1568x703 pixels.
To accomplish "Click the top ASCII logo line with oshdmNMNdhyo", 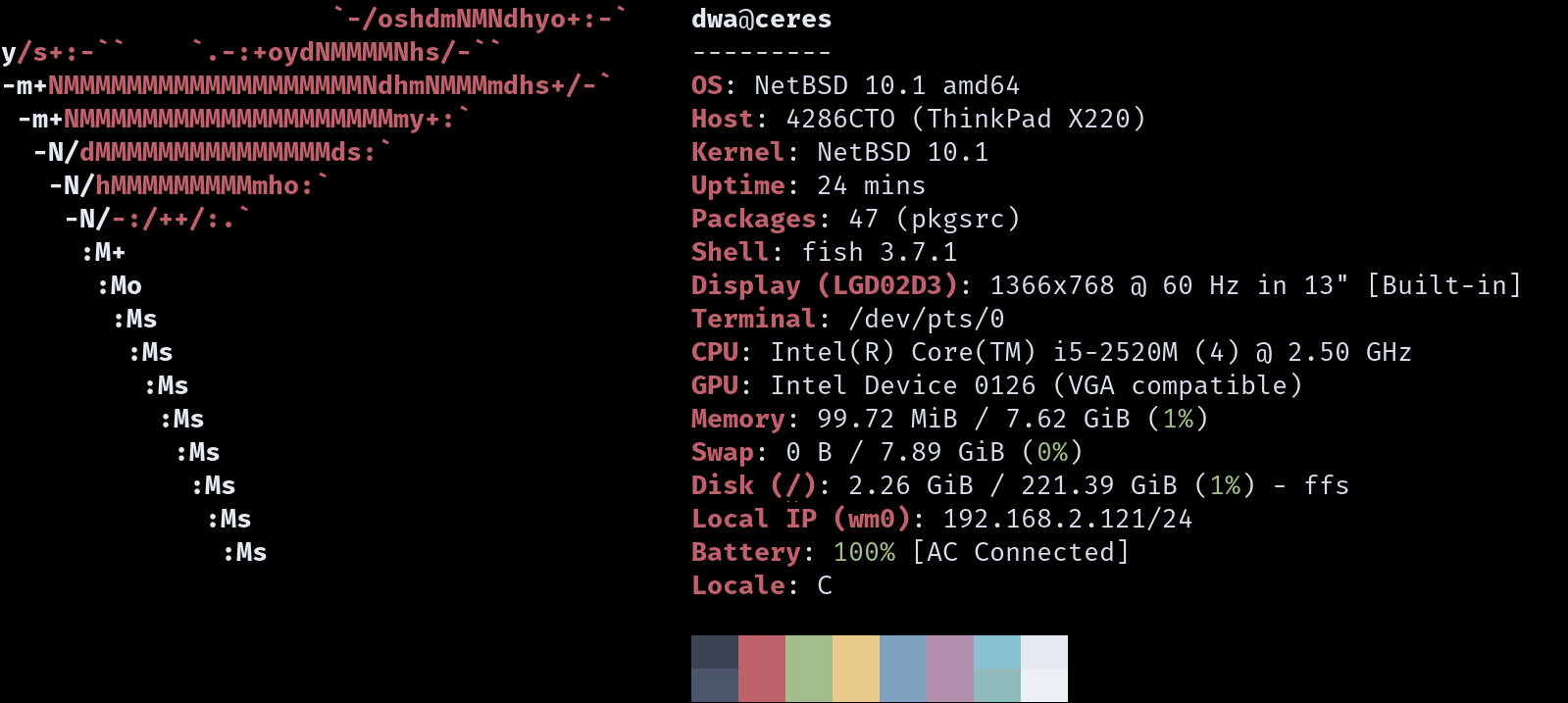I will (x=479, y=20).
